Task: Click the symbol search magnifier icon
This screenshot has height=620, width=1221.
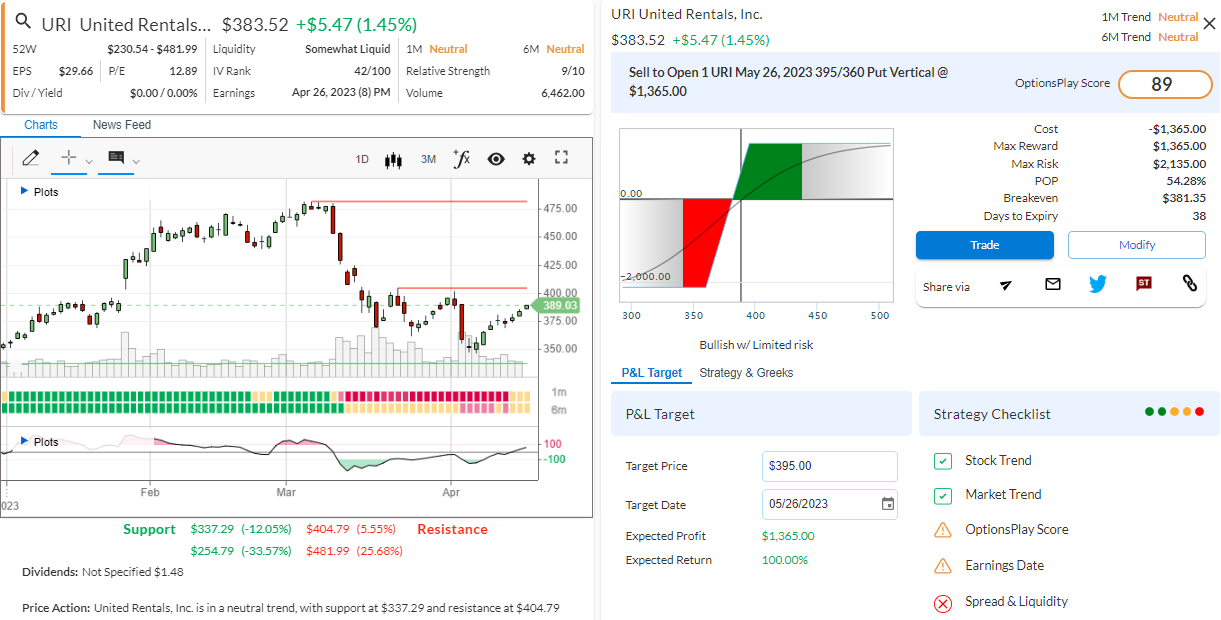Action: pyautogui.click(x=23, y=22)
